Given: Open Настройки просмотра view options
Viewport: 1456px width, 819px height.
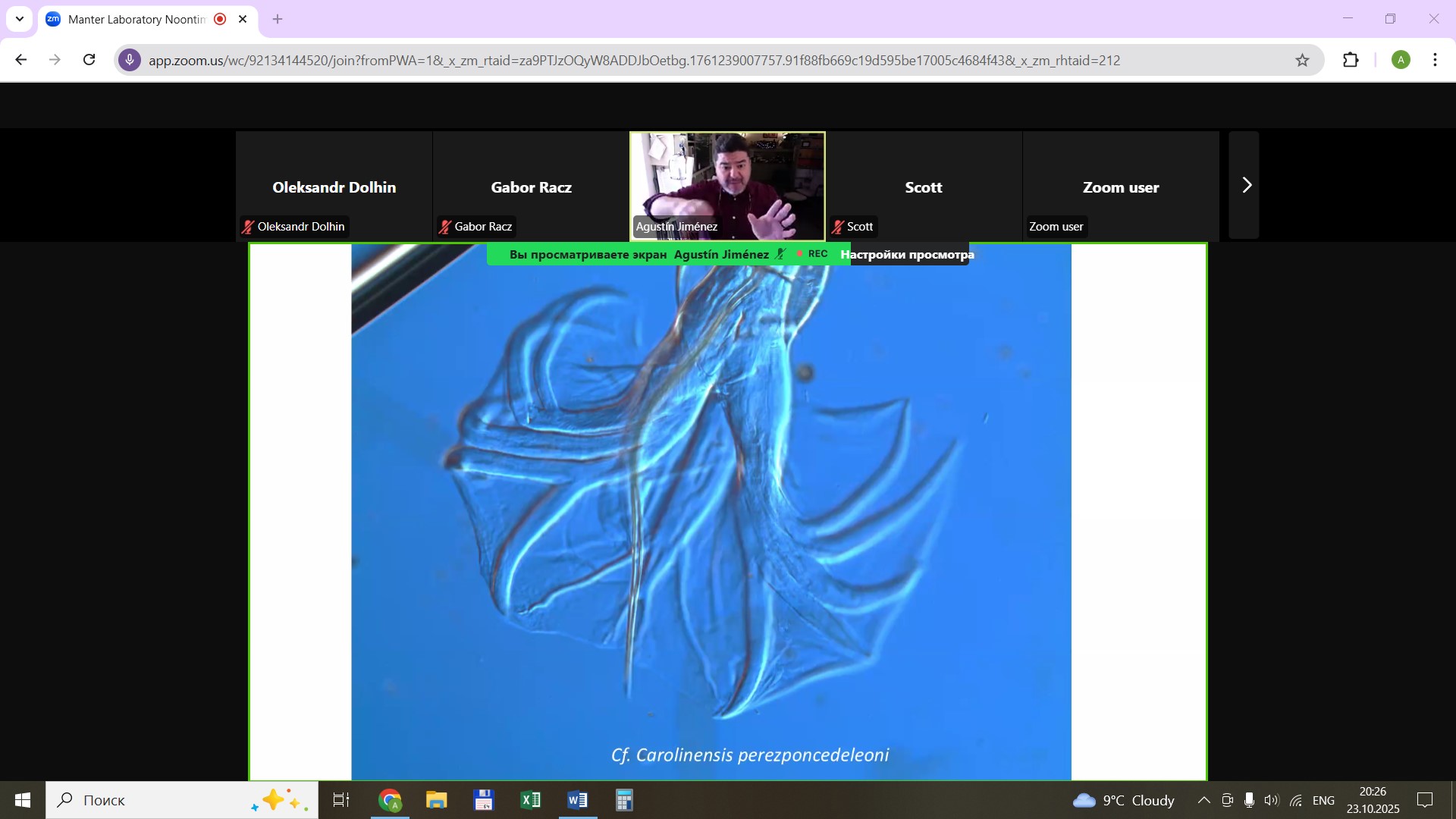Looking at the screenshot, I should [907, 255].
